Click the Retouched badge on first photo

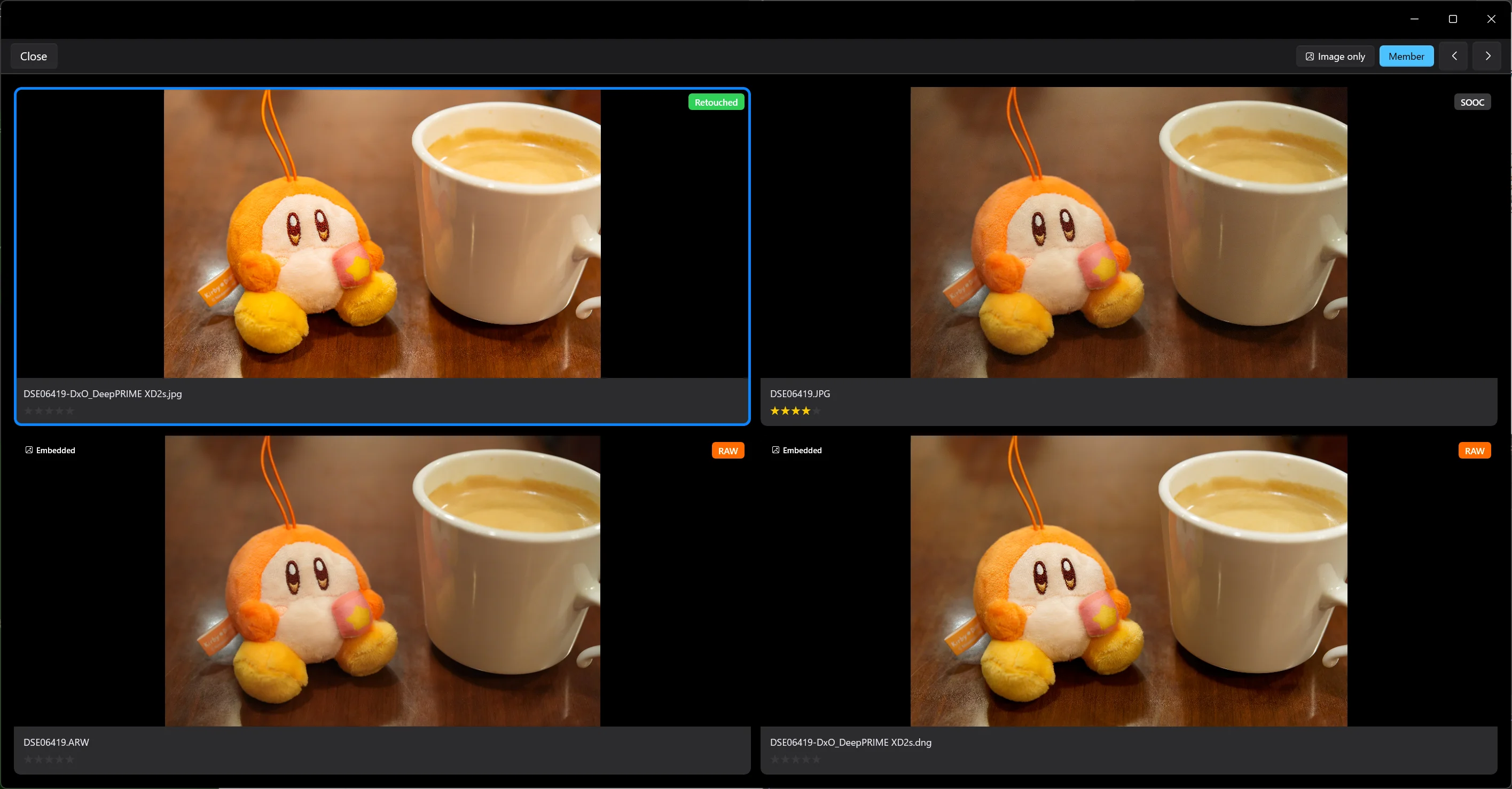[716, 102]
